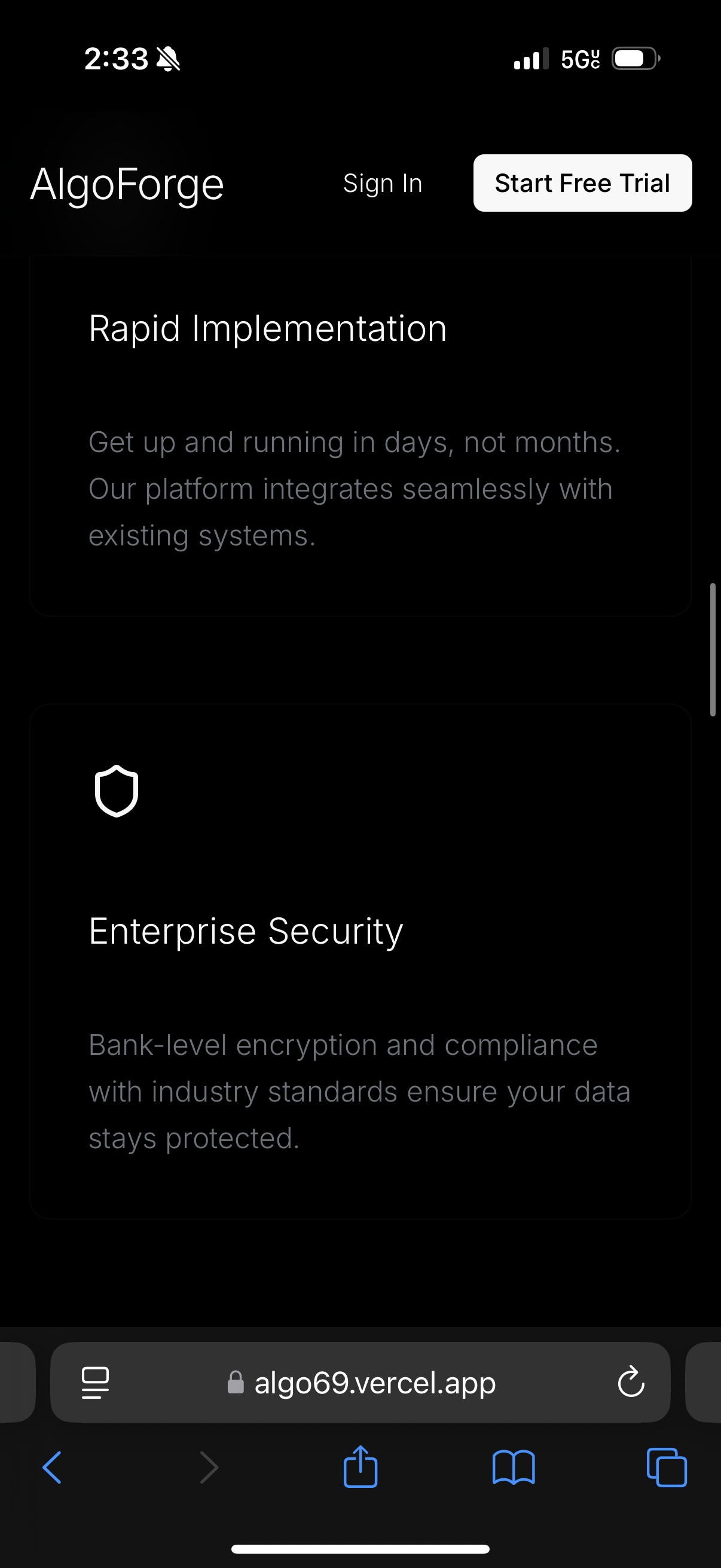Select the Enterprise Security card heading
The height and width of the screenshot is (1568, 721).
246,931
